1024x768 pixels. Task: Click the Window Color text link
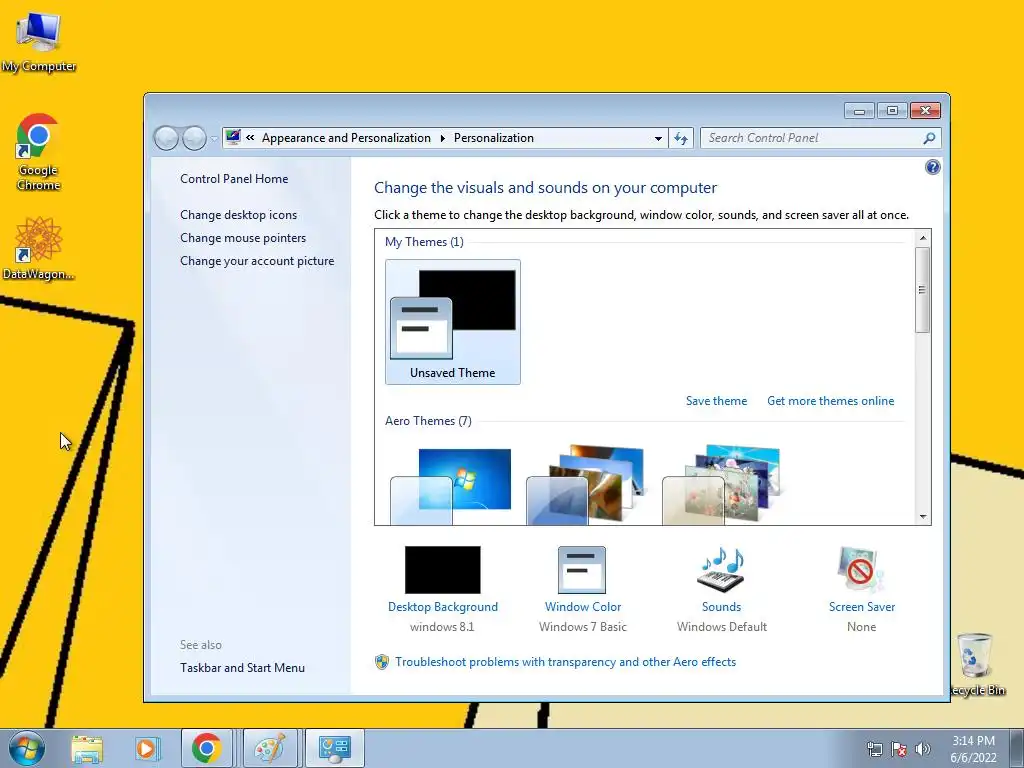click(583, 607)
